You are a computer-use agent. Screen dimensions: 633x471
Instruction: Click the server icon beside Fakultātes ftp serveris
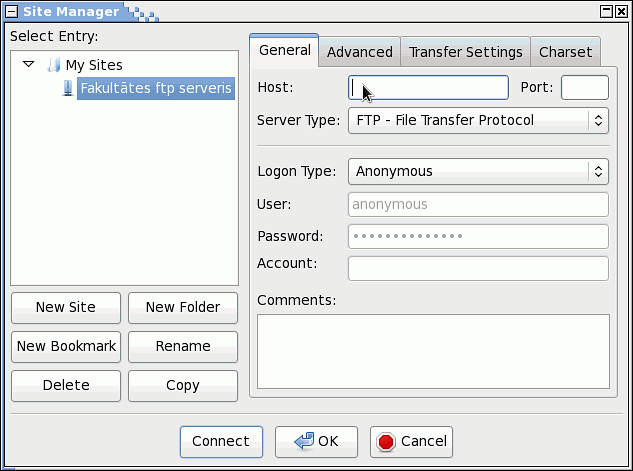[x=68, y=88]
